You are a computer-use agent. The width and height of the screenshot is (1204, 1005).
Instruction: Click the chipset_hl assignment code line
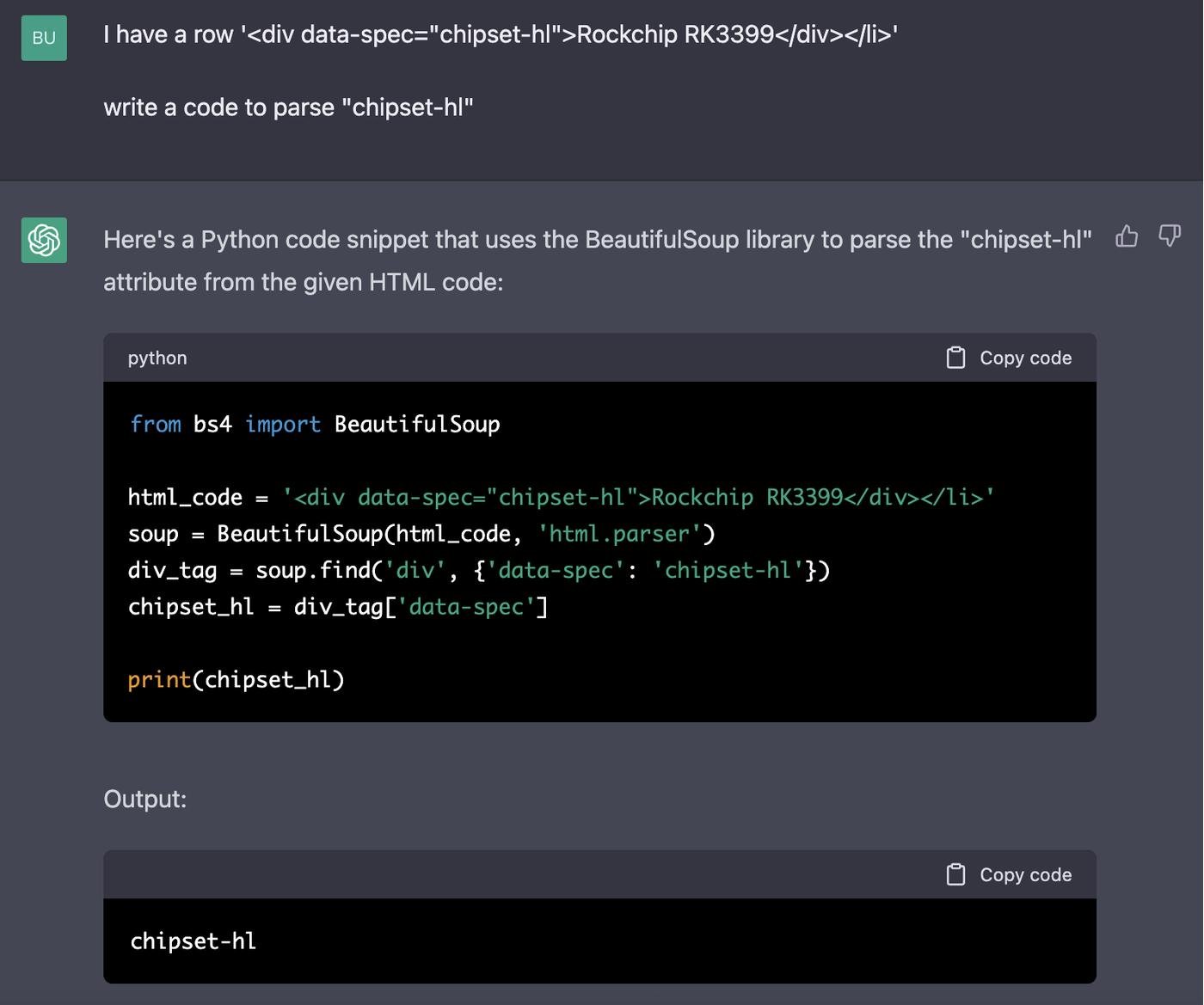pos(337,607)
